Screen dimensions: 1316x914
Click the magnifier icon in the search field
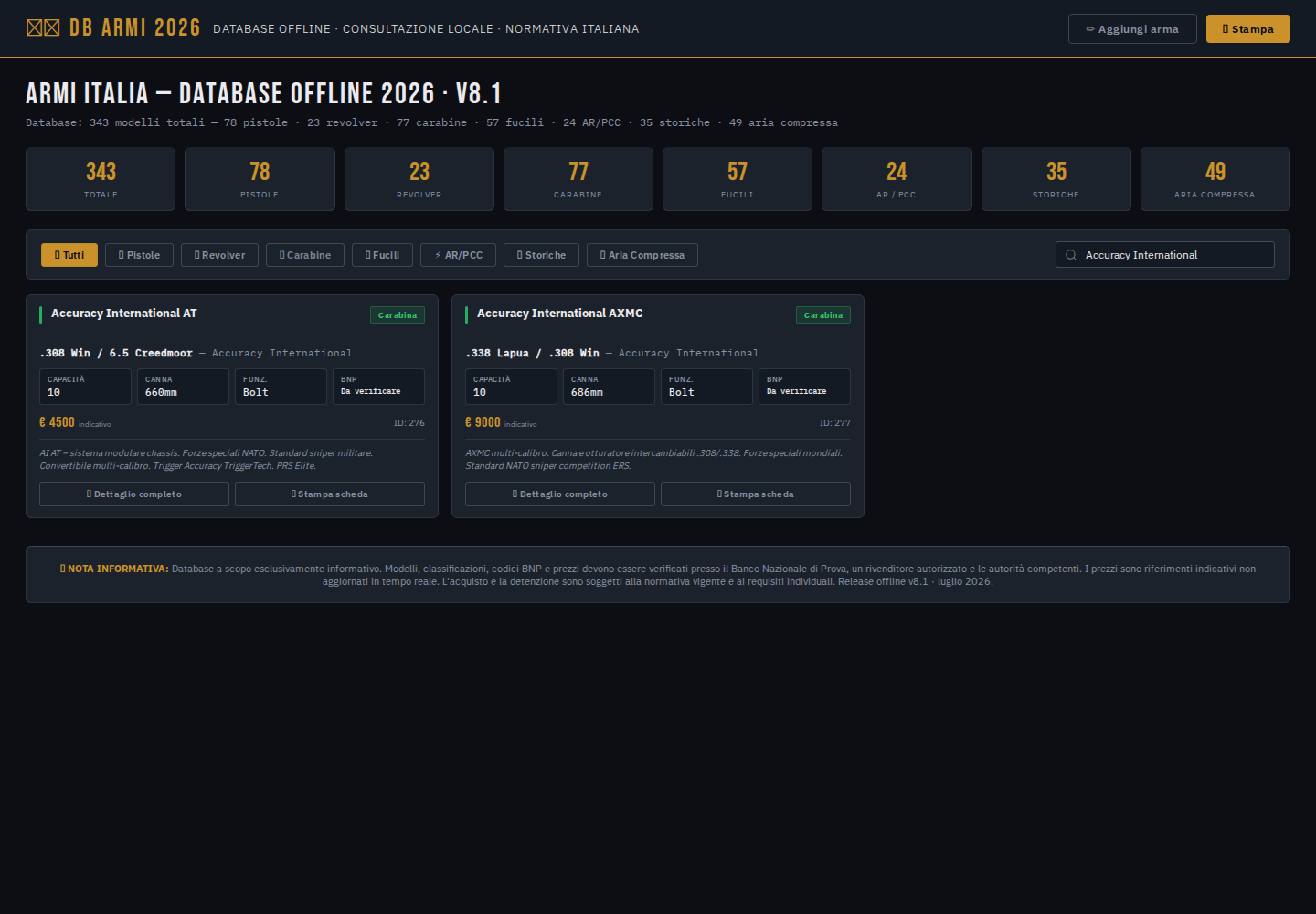tap(1071, 255)
